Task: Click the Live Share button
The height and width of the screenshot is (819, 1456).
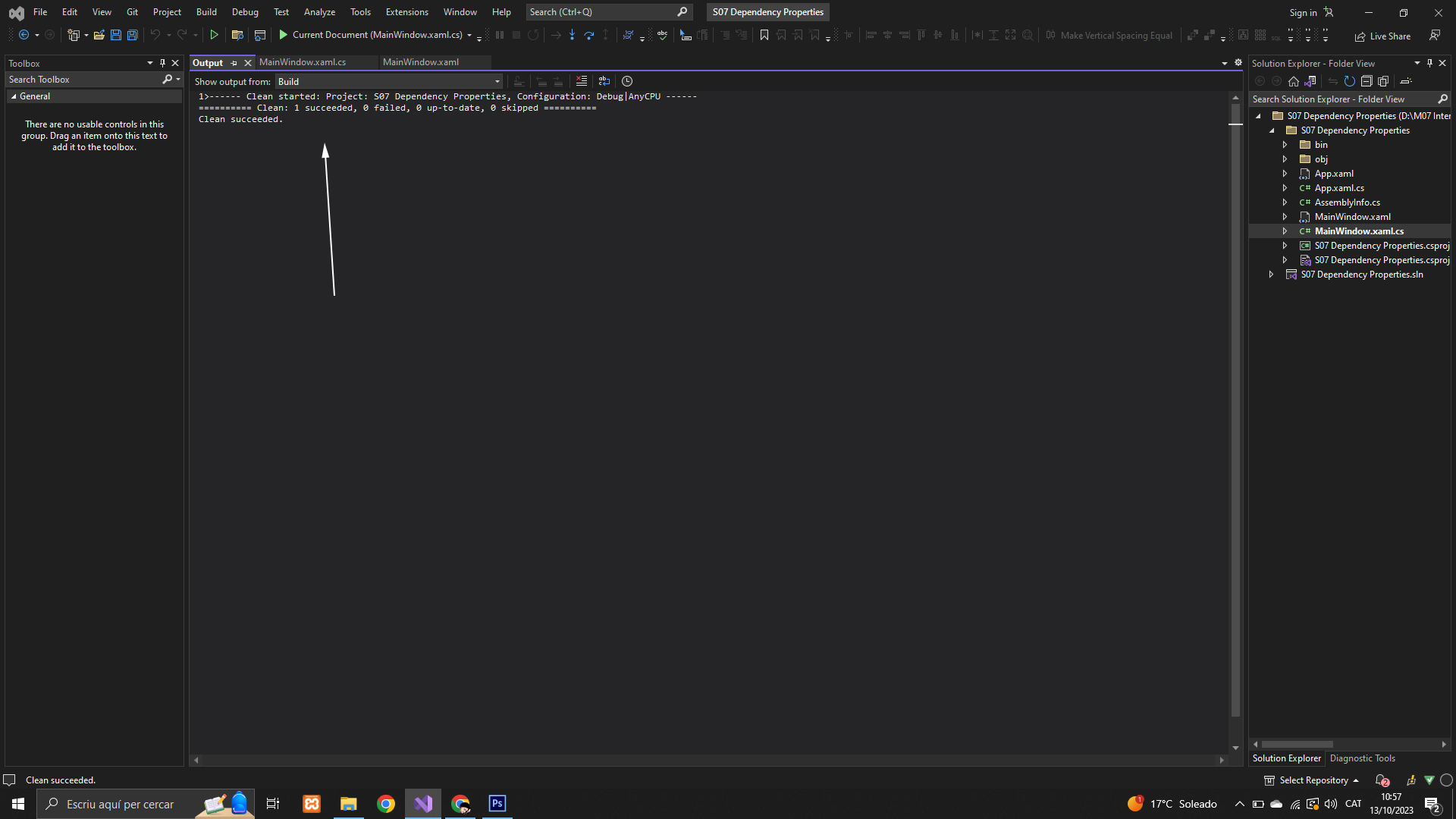Action: pos(1383,36)
